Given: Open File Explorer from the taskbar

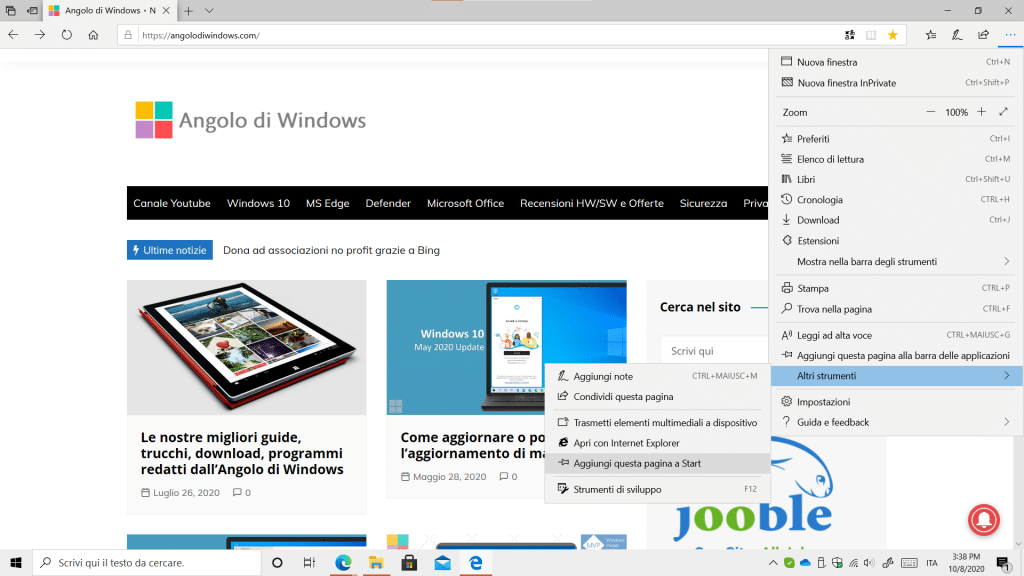Looking at the screenshot, I should coord(375,563).
